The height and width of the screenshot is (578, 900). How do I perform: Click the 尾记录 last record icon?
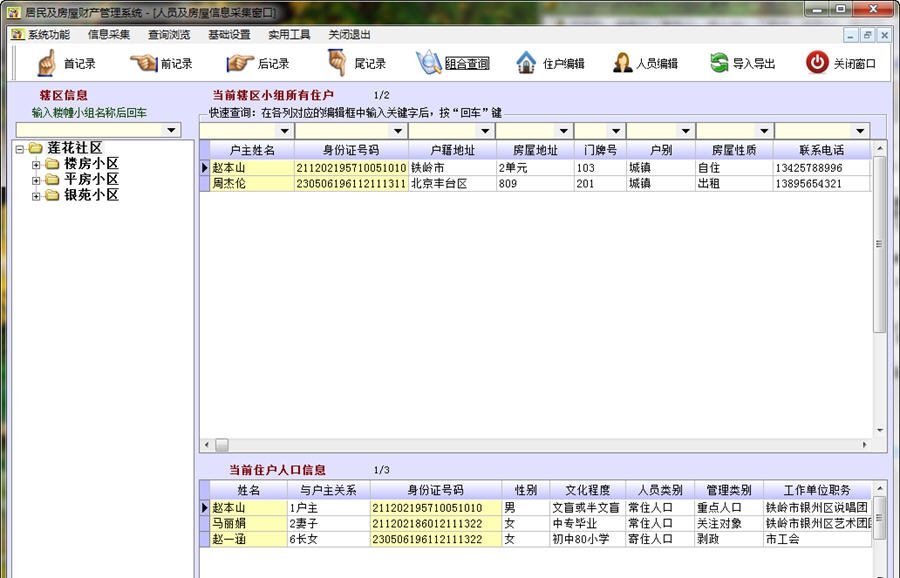(337, 63)
